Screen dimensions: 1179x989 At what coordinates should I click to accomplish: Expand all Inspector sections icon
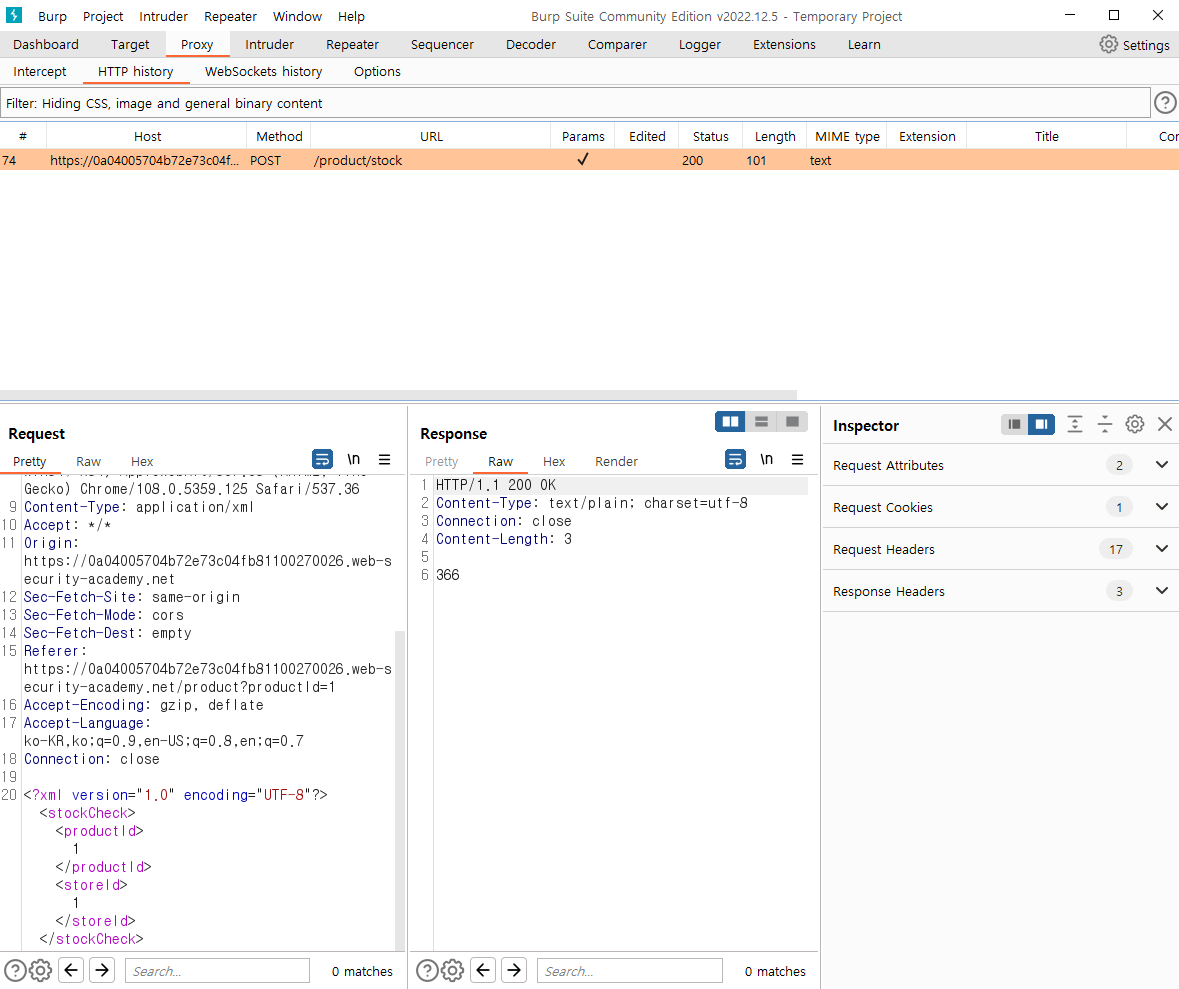click(1074, 424)
